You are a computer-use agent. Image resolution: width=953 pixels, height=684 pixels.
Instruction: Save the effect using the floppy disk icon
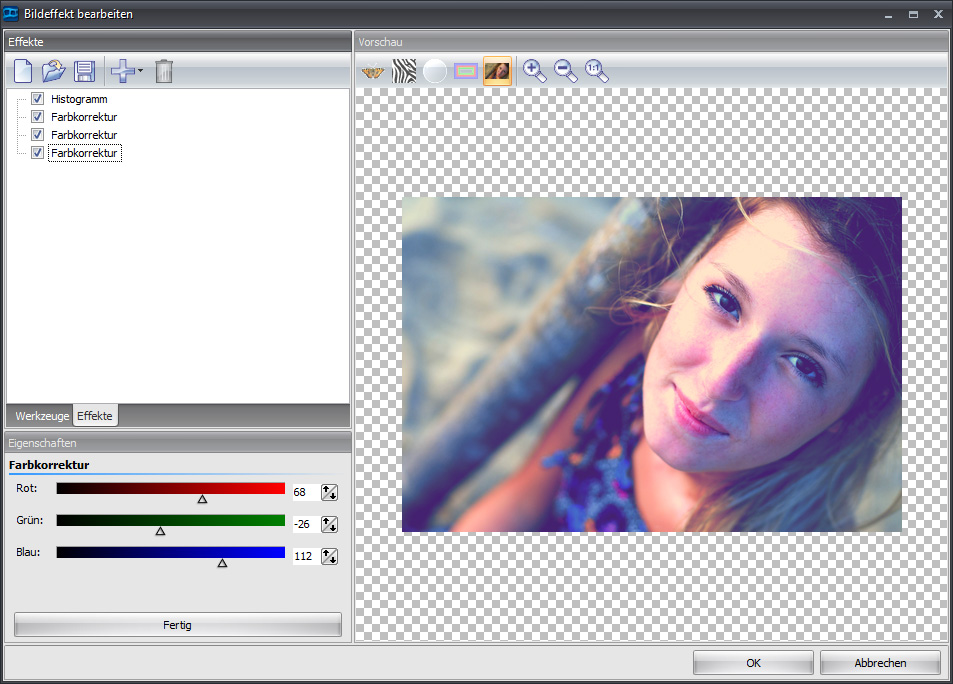(84, 71)
